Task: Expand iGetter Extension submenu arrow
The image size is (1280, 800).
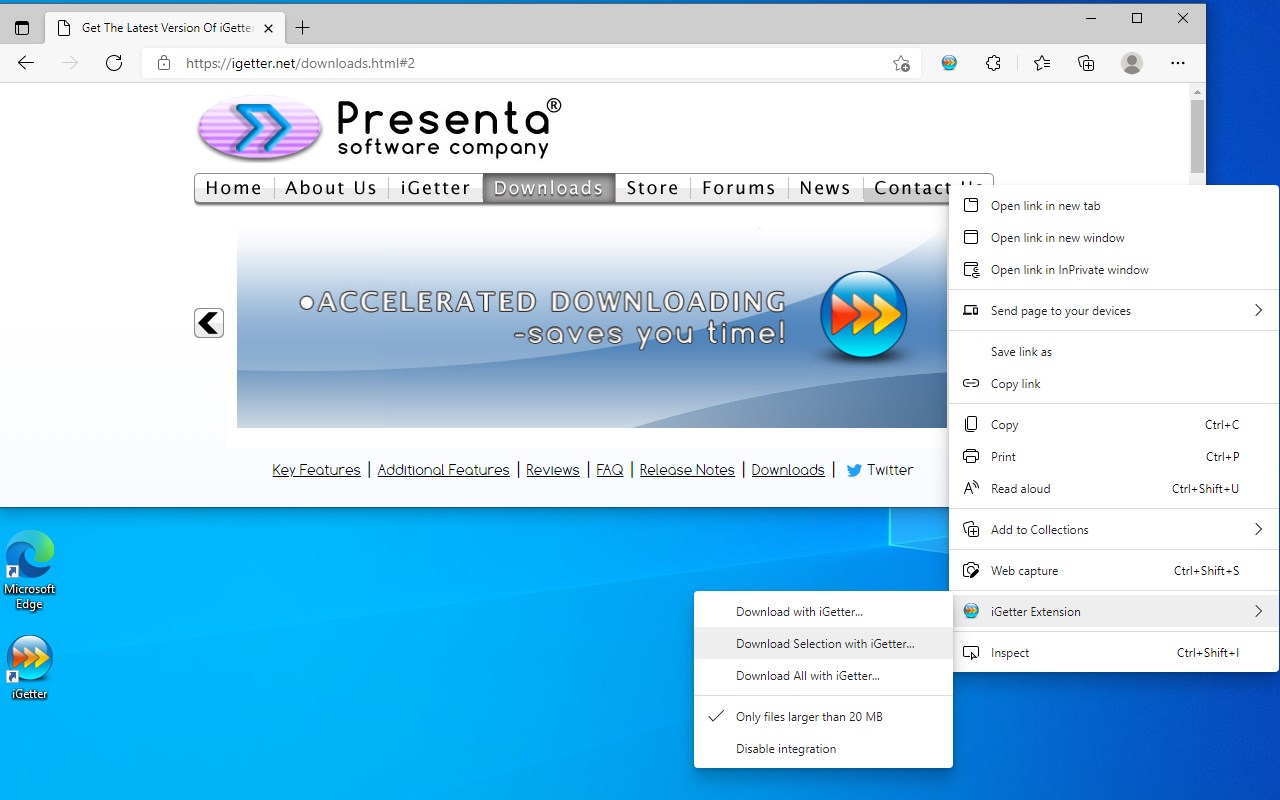Action: [1258, 611]
